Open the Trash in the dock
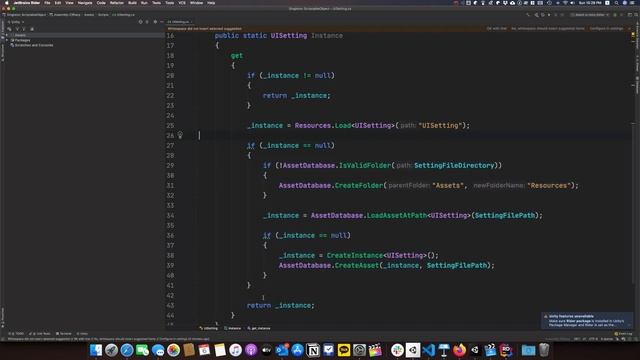 [544, 350]
